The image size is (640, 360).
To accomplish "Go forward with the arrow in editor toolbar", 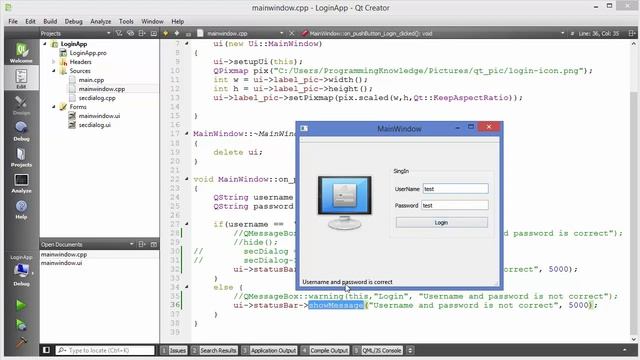I will [177, 33].
